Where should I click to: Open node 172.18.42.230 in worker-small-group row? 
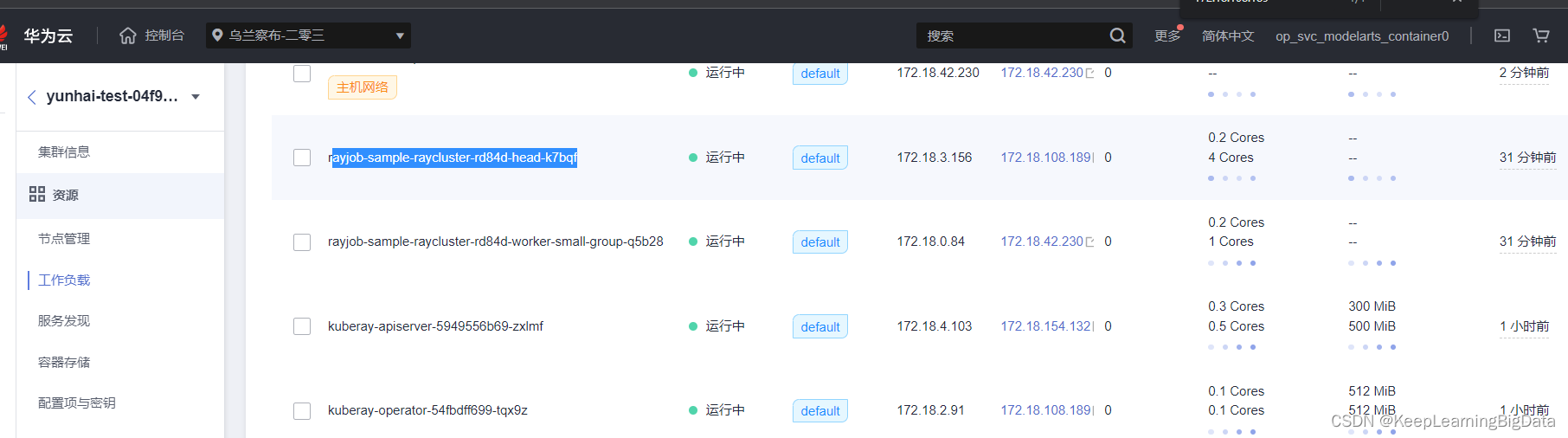[x=1042, y=242]
